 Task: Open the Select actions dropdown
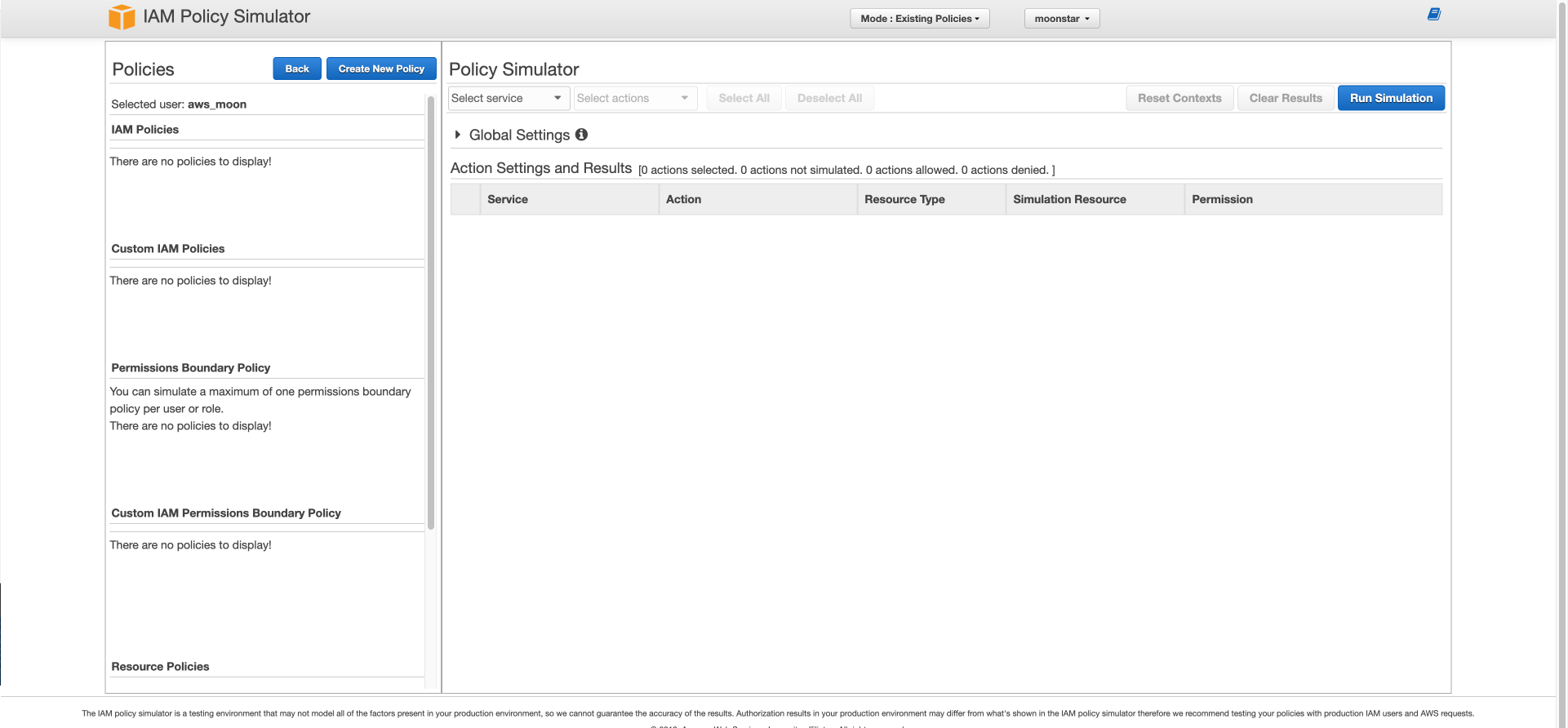pos(635,98)
